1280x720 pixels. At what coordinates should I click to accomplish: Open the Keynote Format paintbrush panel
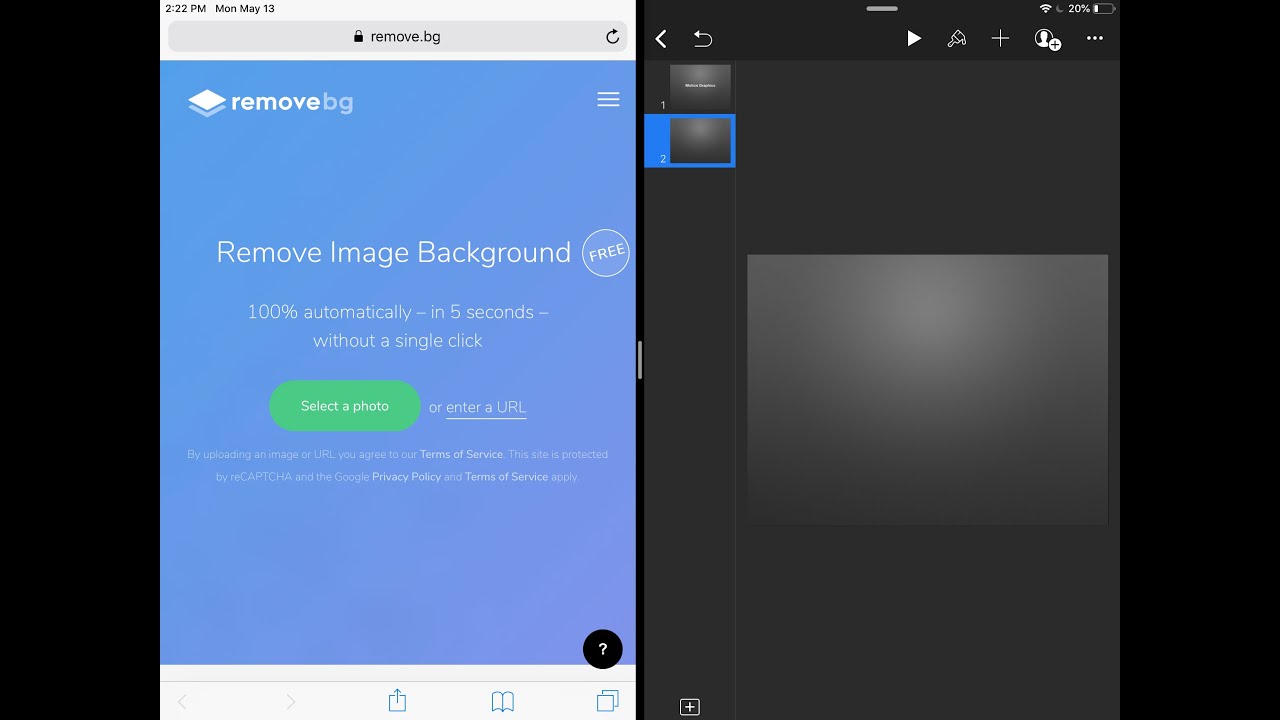(957, 39)
